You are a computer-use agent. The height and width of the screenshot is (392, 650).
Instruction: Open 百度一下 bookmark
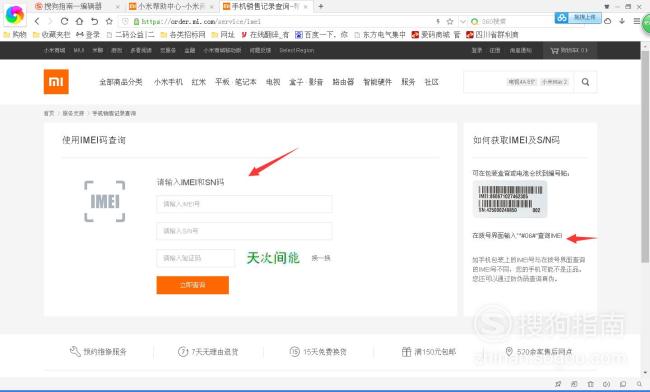click(321, 35)
